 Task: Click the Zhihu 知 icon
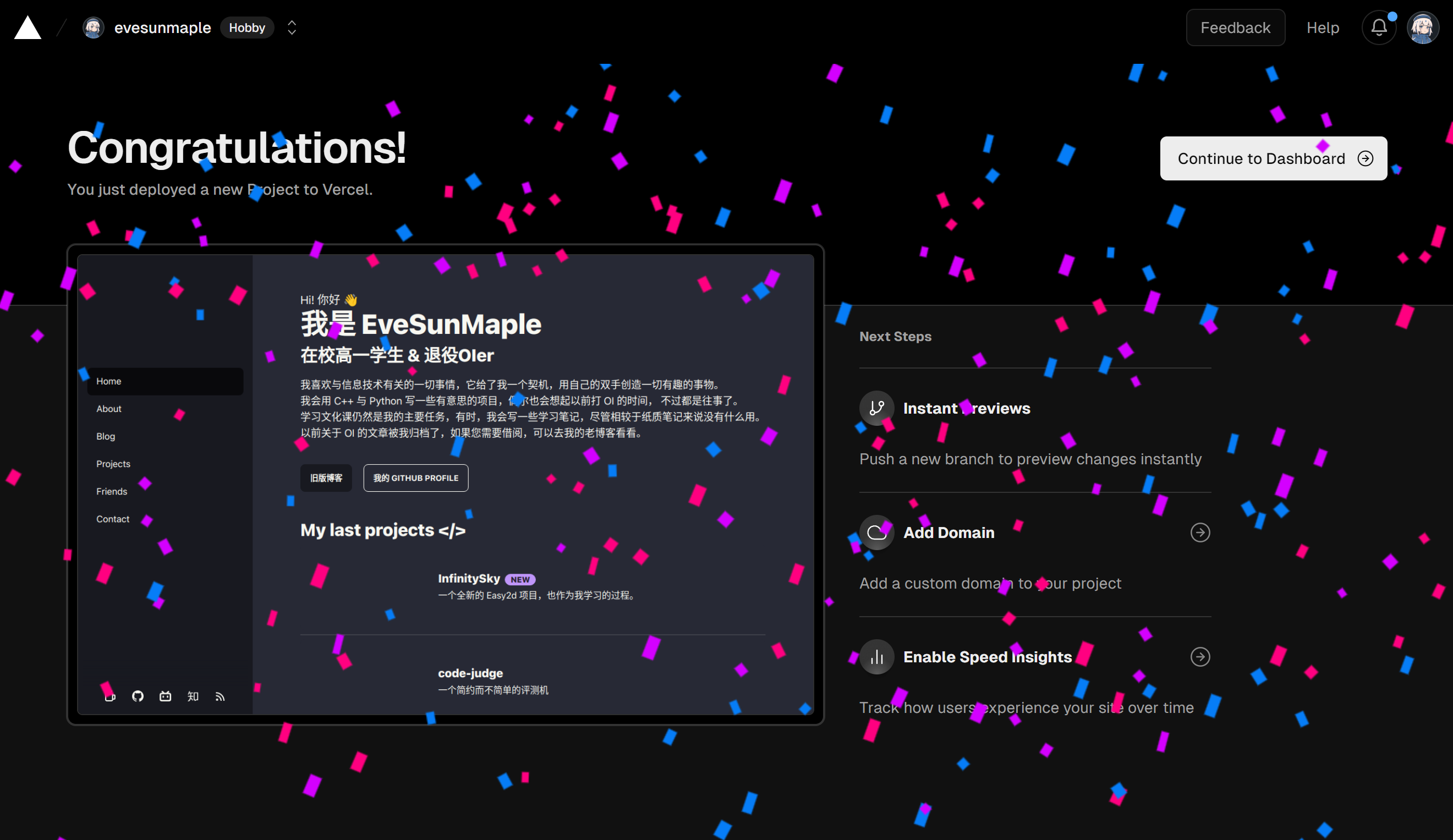pyautogui.click(x=193, y=696)
